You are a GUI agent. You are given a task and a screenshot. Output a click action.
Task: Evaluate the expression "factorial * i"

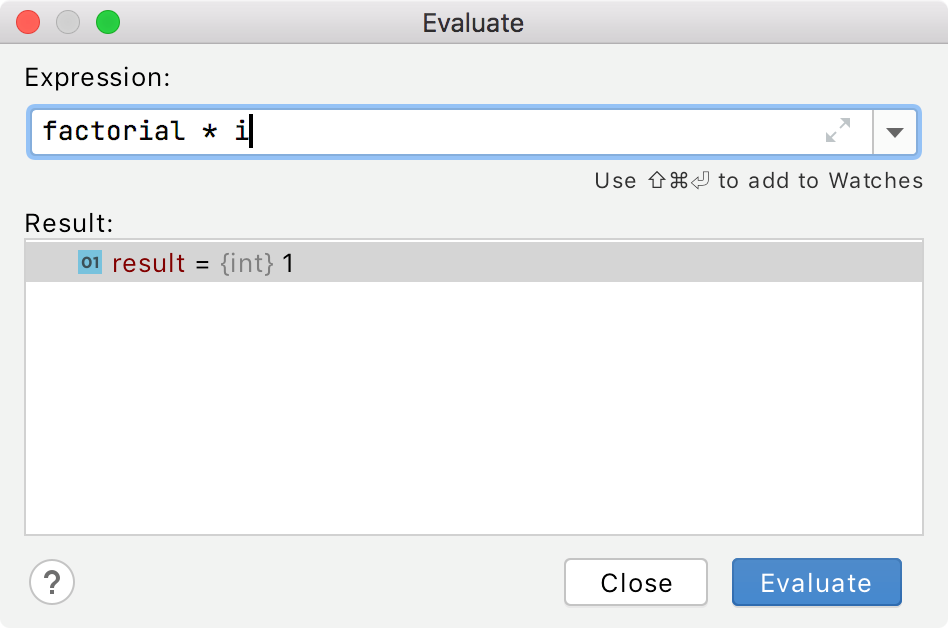pyautogui.click(x=816, y=582)
